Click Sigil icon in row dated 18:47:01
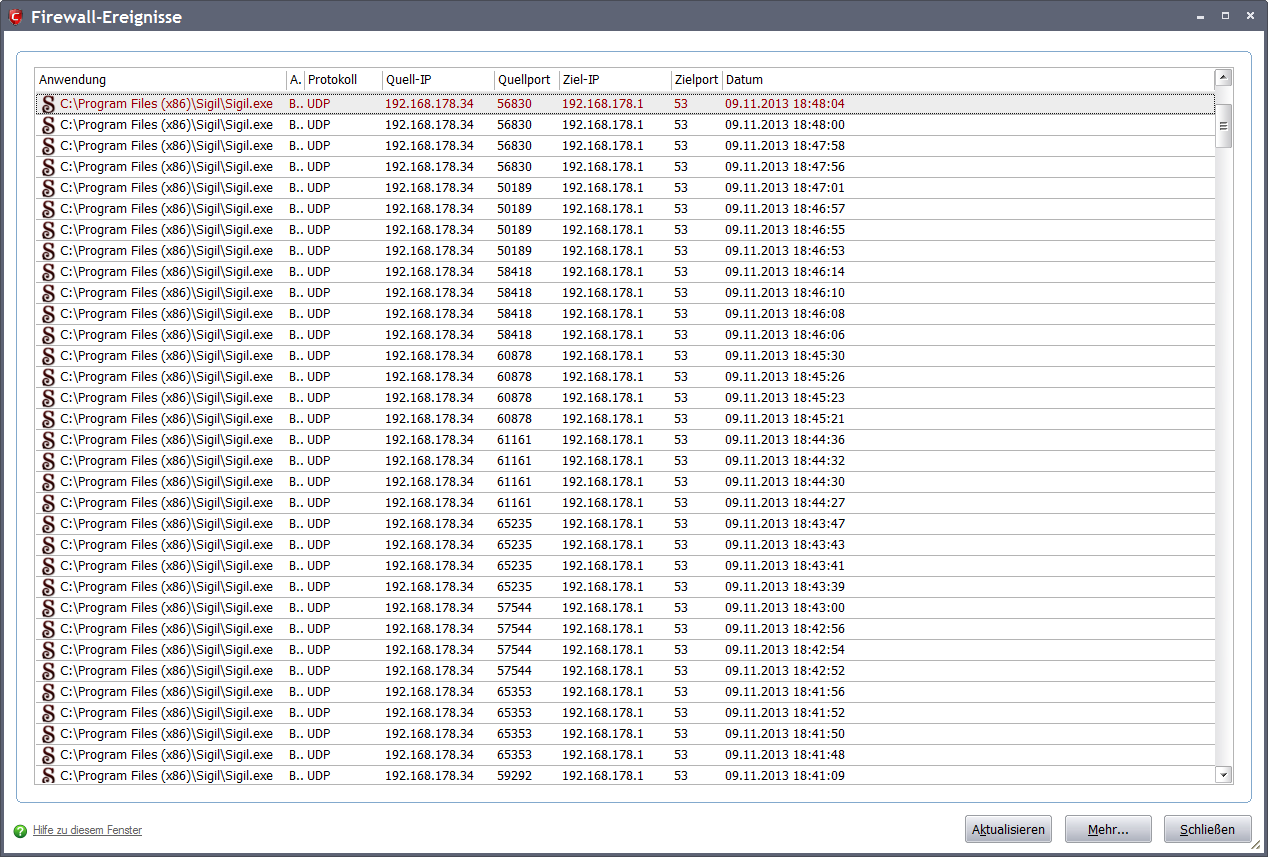This screenshot has width=1268, height=857. tap(48, 188)
